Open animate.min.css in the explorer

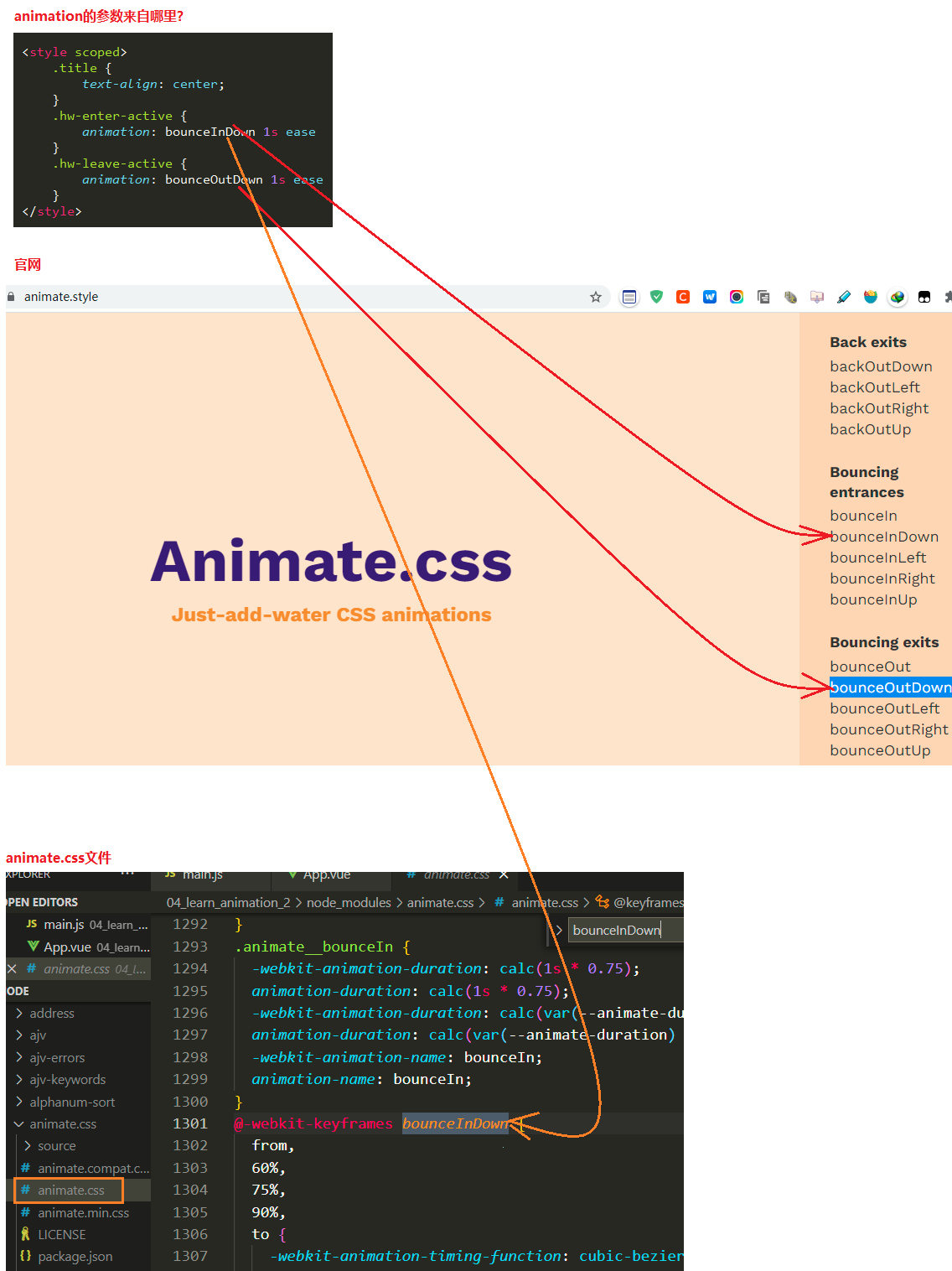point(79,1212)
